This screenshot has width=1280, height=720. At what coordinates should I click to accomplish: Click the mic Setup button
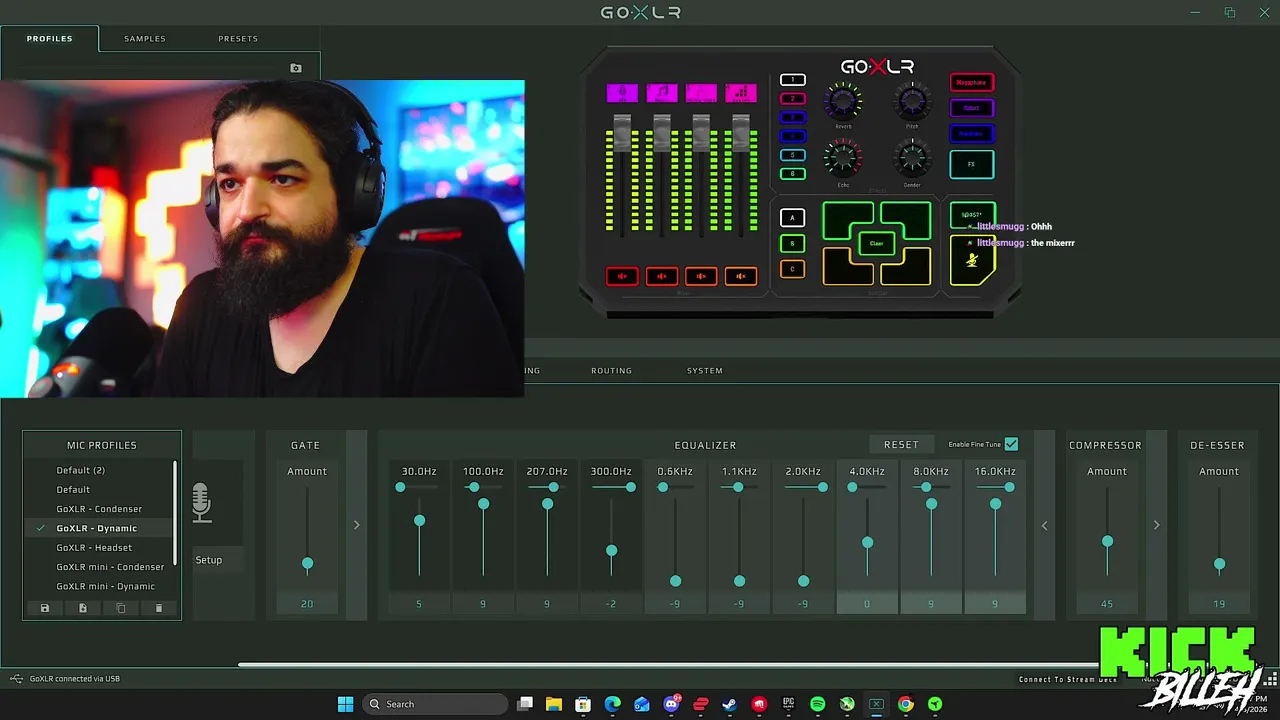pyautogui.click(x=209, y=560)
